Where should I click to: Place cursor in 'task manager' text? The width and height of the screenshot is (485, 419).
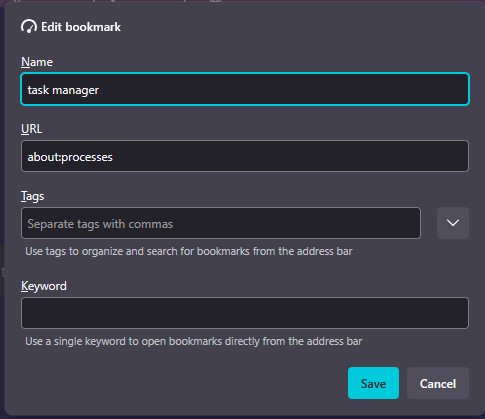pyautogui.click(x=63, y=90)
